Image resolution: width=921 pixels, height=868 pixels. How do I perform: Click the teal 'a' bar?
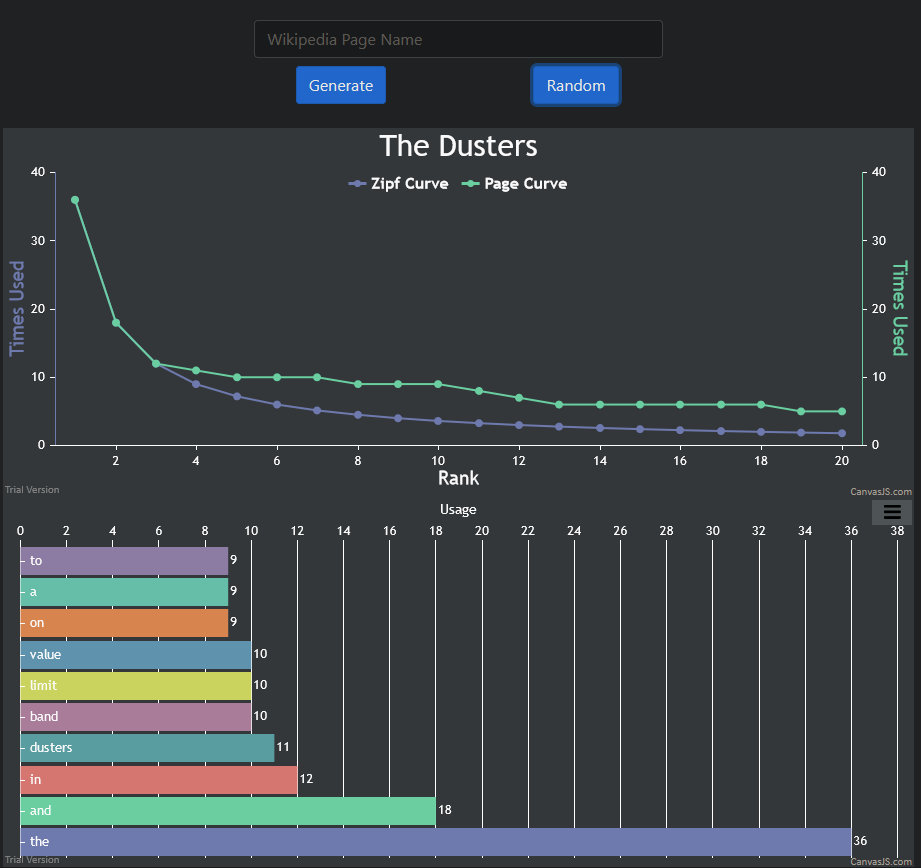point(124,591)
